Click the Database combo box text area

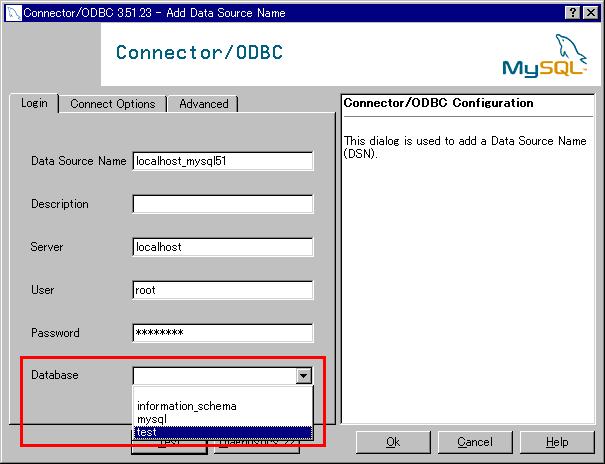tap(215, 375)
